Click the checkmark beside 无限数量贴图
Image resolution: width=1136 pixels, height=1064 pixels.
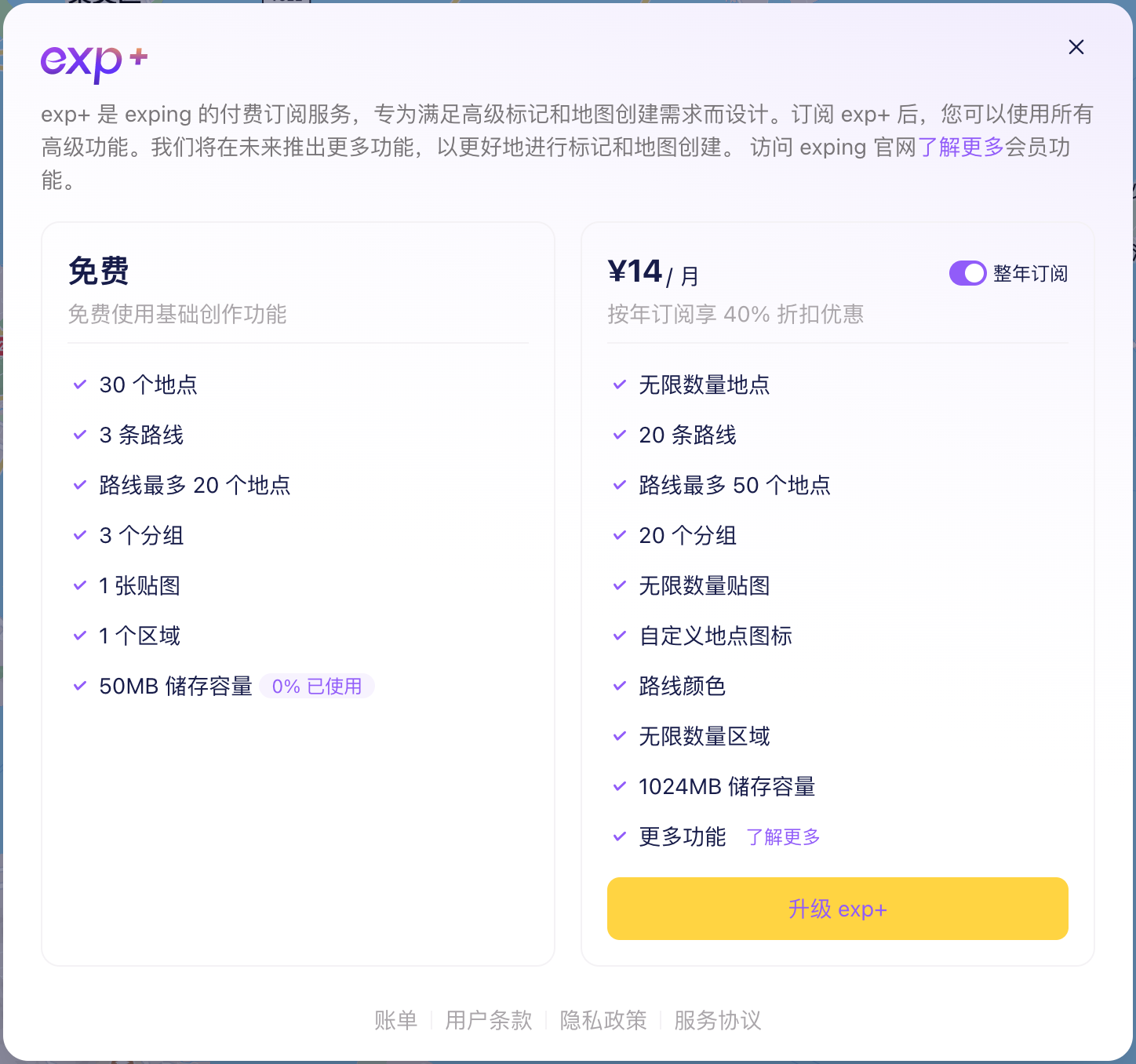619,585
